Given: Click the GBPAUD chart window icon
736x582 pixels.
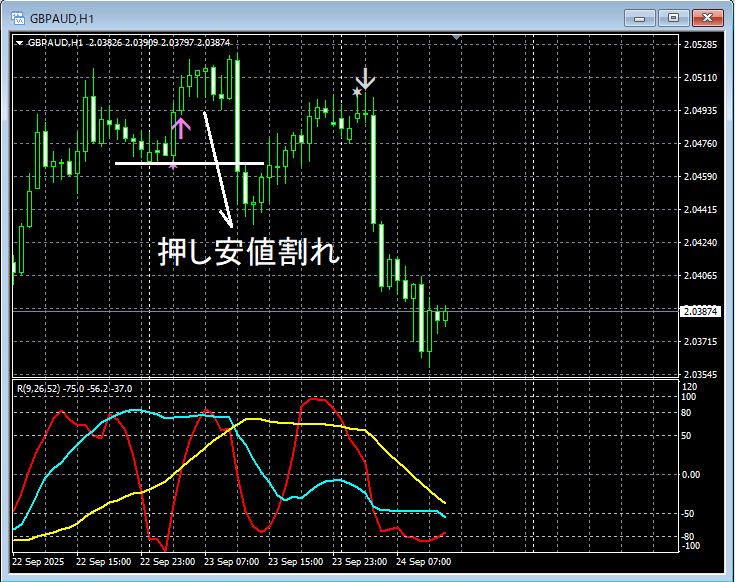Looking at the screenshot, I should [17, 17].
